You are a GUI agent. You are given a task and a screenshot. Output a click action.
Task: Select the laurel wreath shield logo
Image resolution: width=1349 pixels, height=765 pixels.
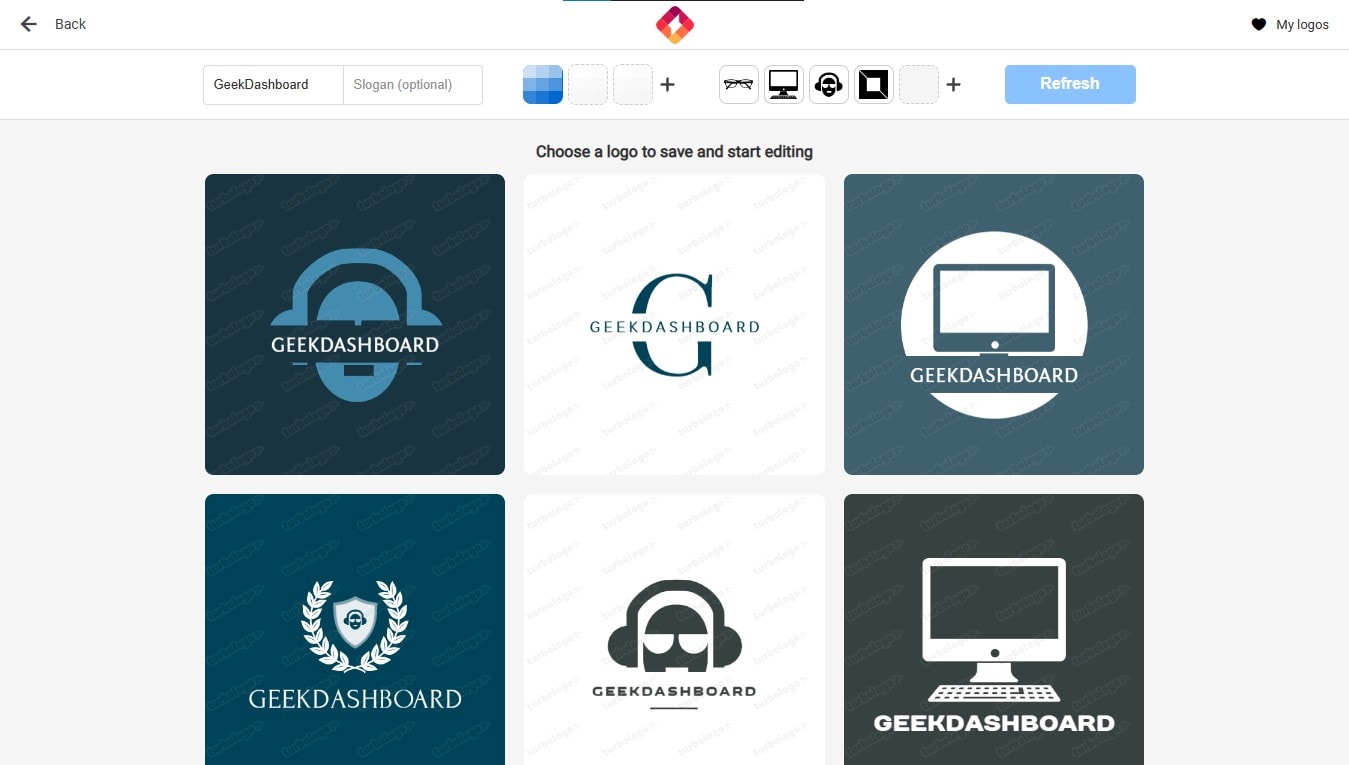[x=354, y=629]
